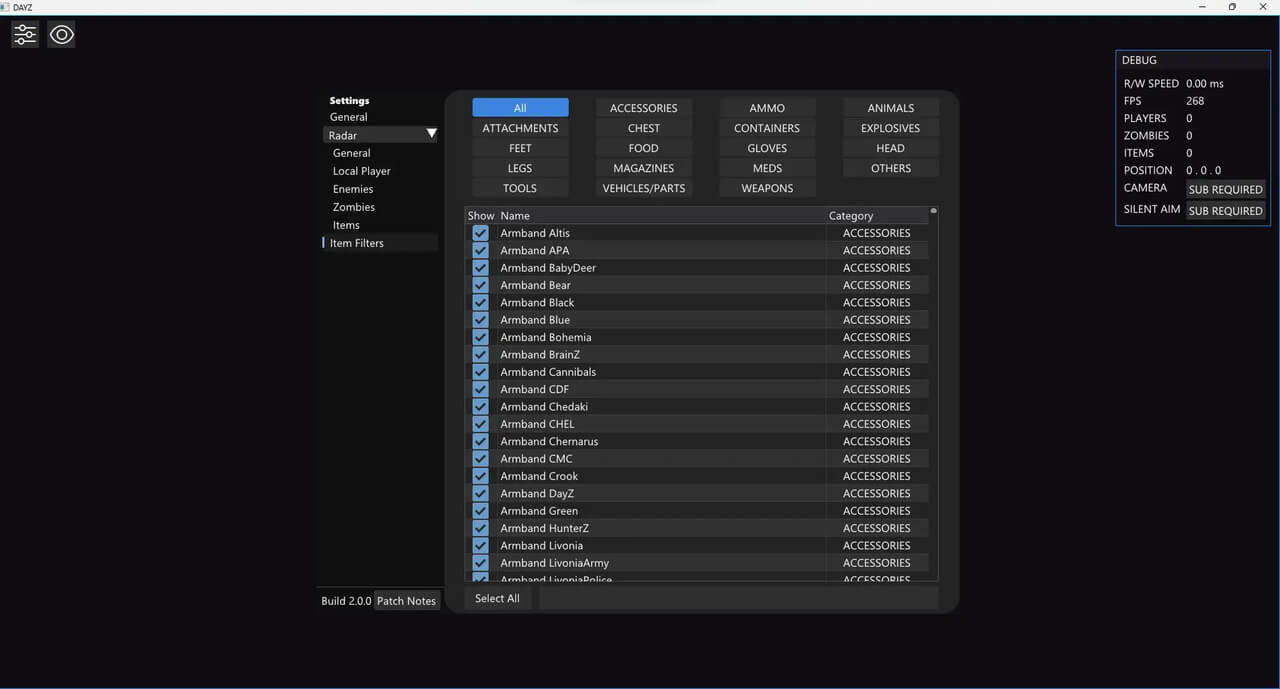Sort the list by Category column header
The height and width of the screenshot is (689, 1280).
[x=851, y=216]
